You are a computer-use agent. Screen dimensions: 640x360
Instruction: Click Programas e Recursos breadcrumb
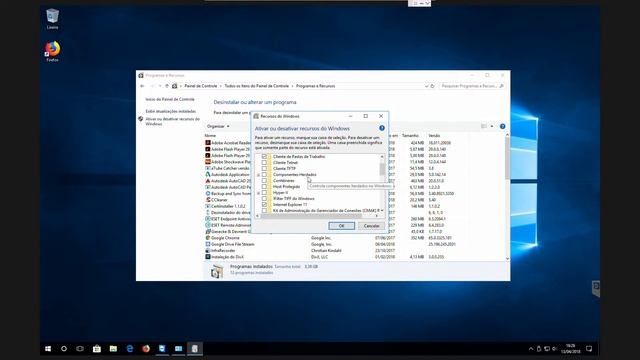(316, 86)
